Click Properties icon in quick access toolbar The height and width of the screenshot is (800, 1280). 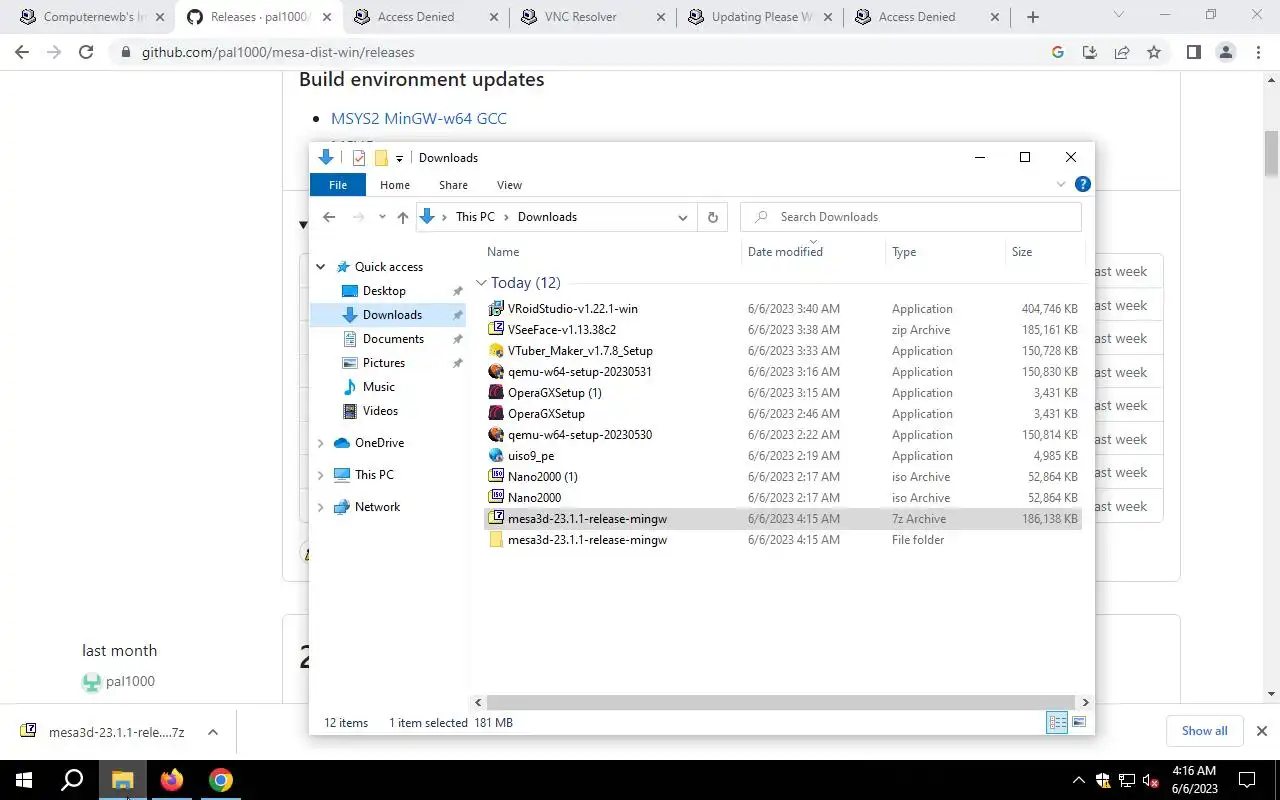359,158
